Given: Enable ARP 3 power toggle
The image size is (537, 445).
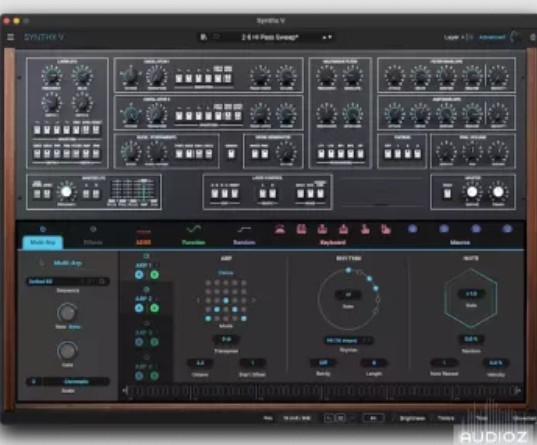Looking at the screenshot, I should [146, 323].
